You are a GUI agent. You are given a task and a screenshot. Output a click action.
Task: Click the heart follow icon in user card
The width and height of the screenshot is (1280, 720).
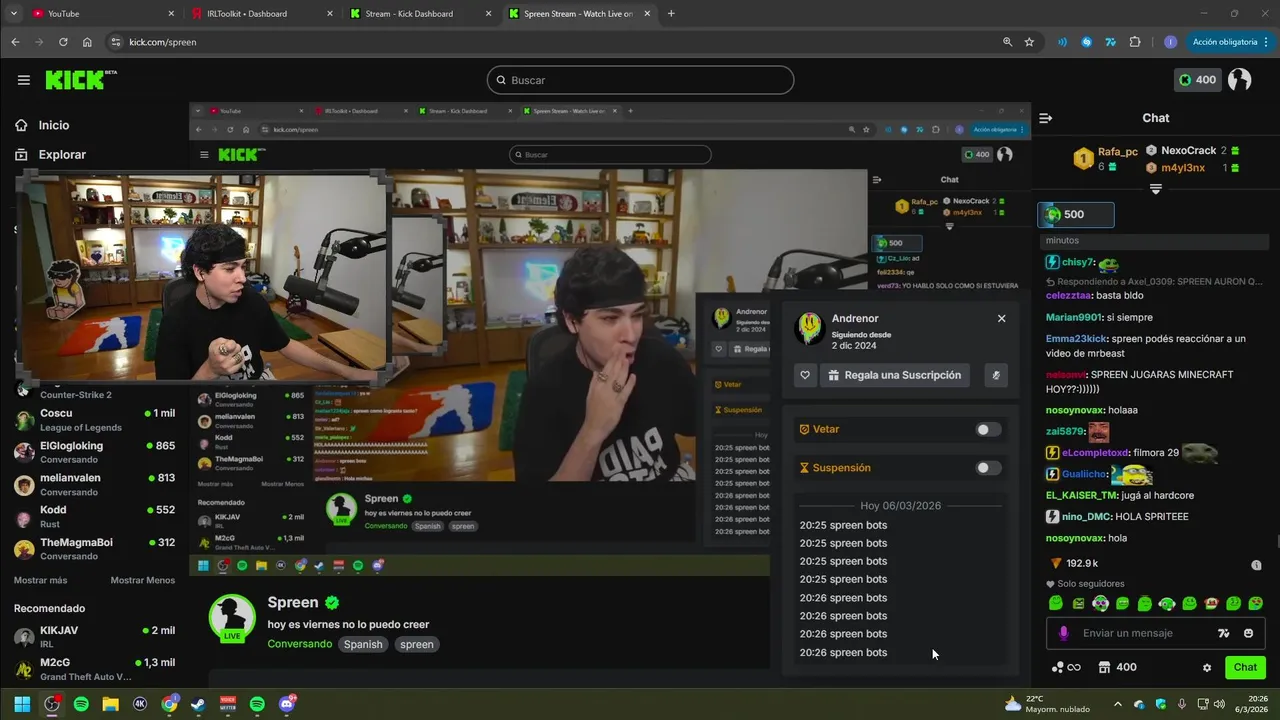coord(805,375)
